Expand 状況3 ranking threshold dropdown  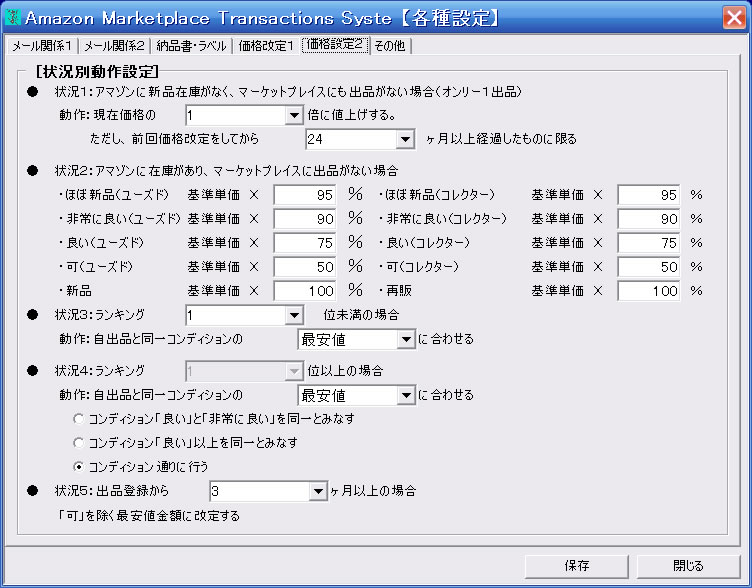[294, 315]
